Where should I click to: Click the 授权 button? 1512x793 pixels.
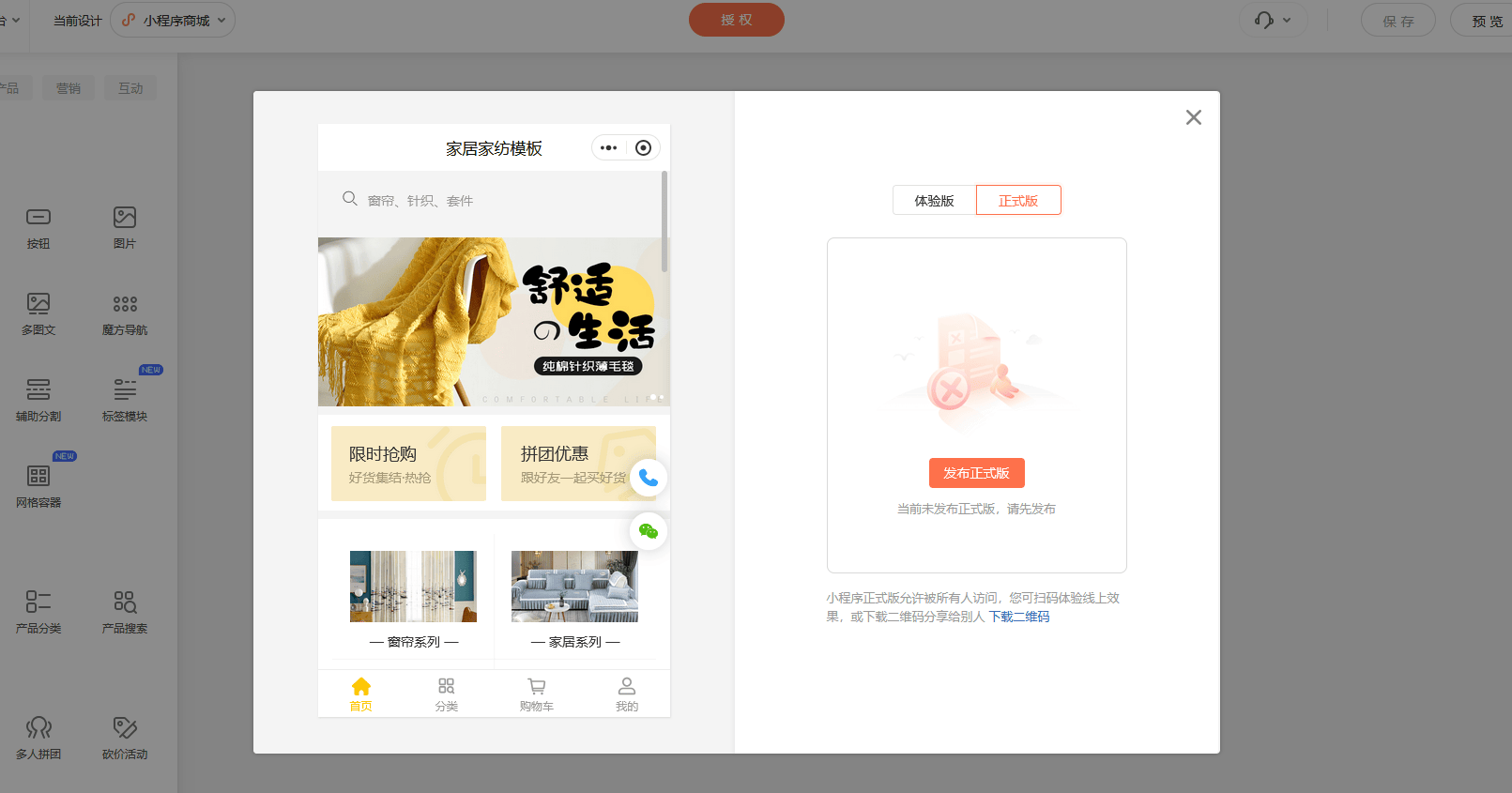point(737,20)
